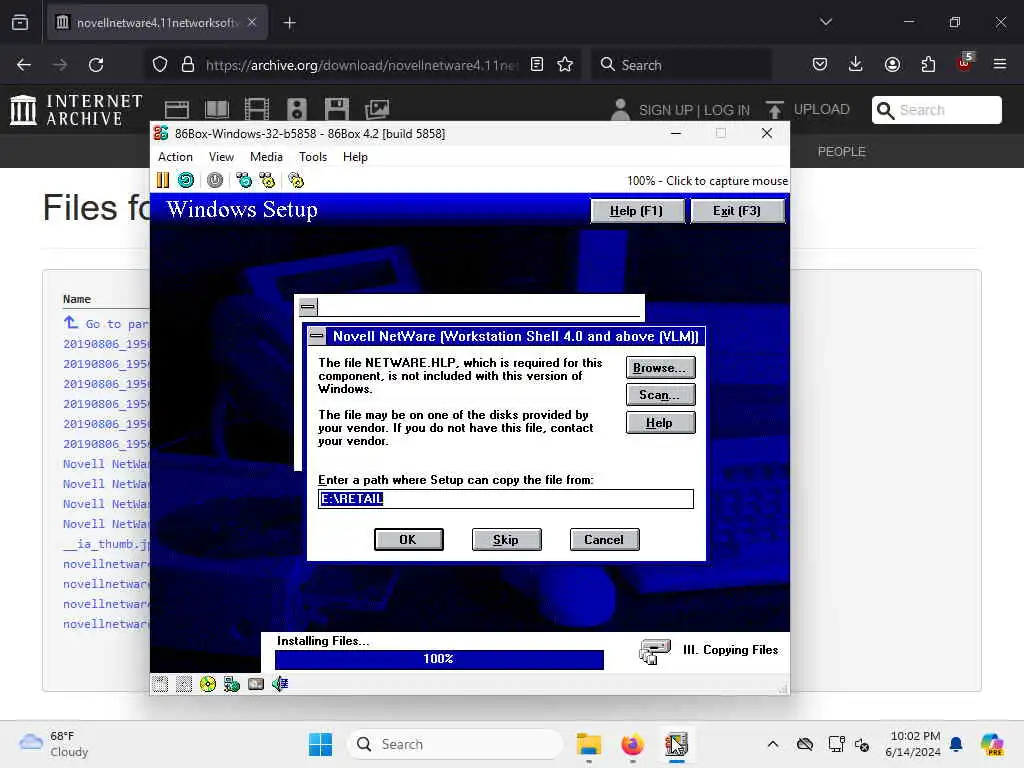Send Ctrl+Alt+Esc from the 86Box toolbar

point(267,180)
